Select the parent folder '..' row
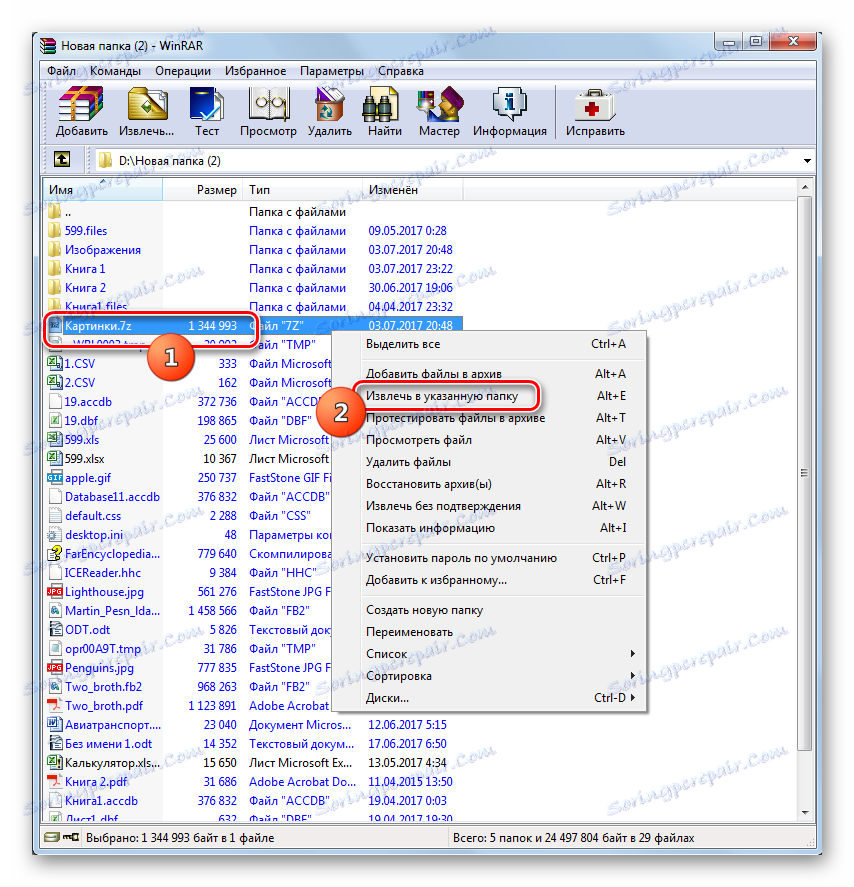854x887 pixels. tap(255, 212)
